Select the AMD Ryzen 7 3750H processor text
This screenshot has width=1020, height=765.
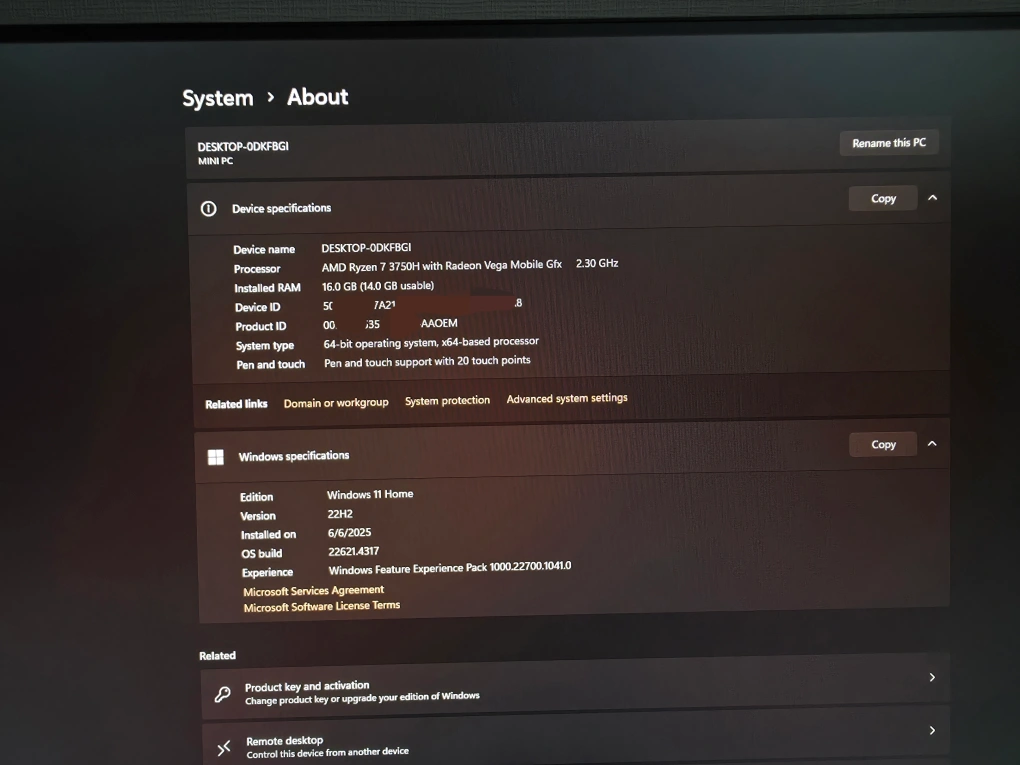441,266
